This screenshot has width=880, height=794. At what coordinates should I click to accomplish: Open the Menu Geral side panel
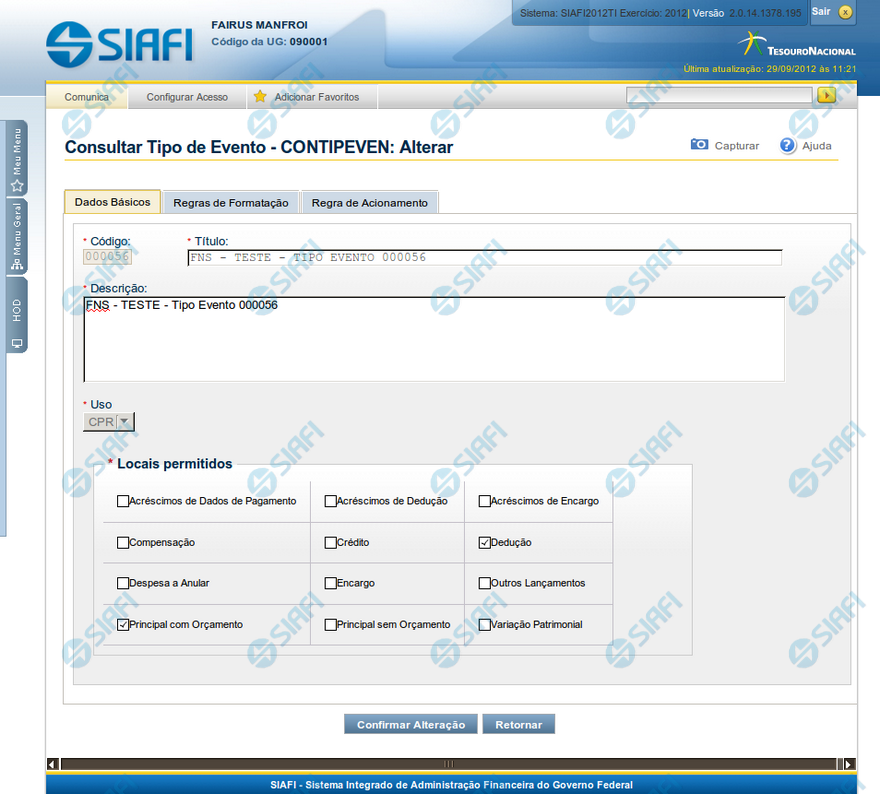(x=17, y=237)
